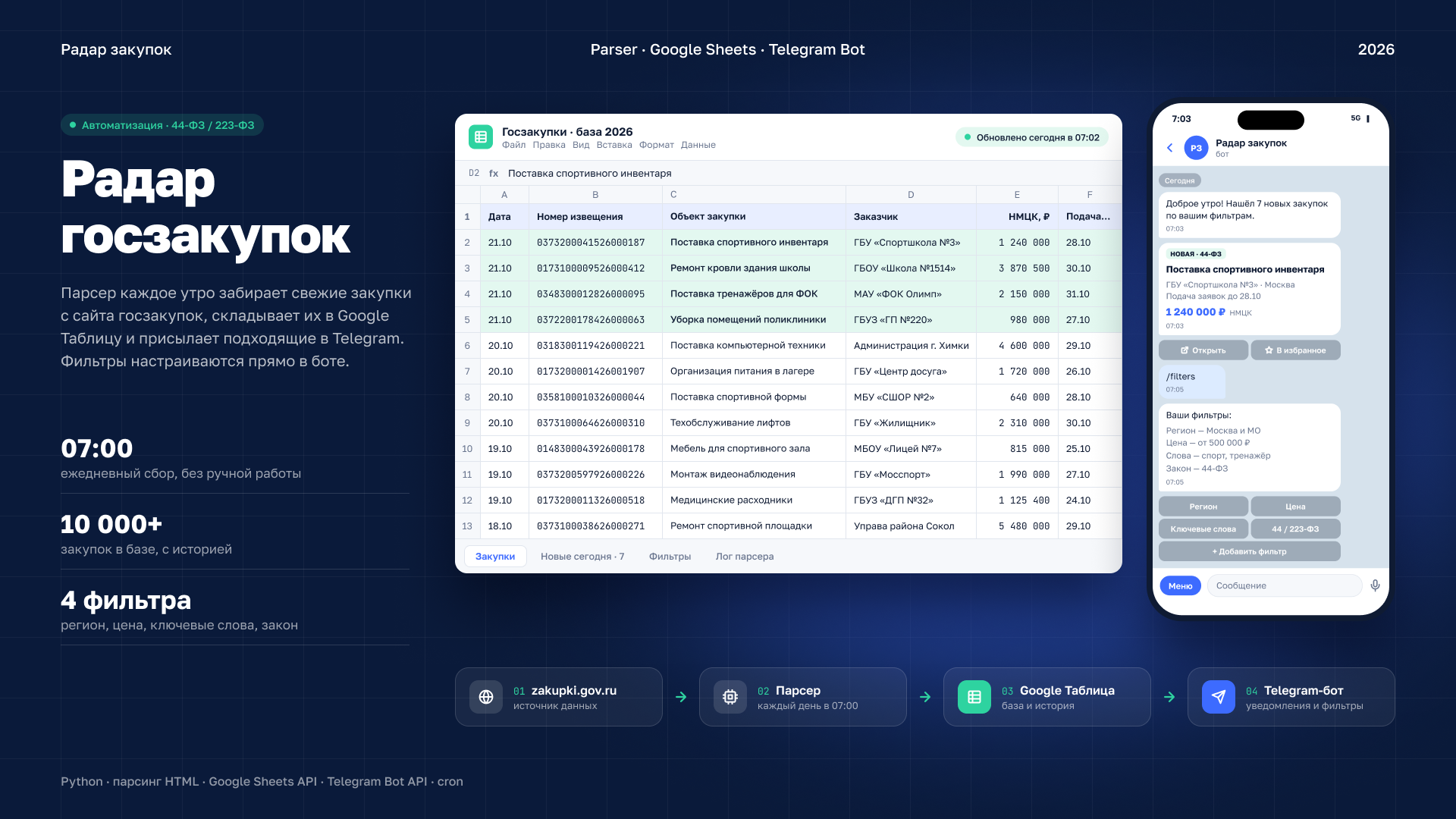The width and height of the screenshot is (1456, 819).
Task: Click customer cell Администрация г. Химки
Action: point(911,346)
